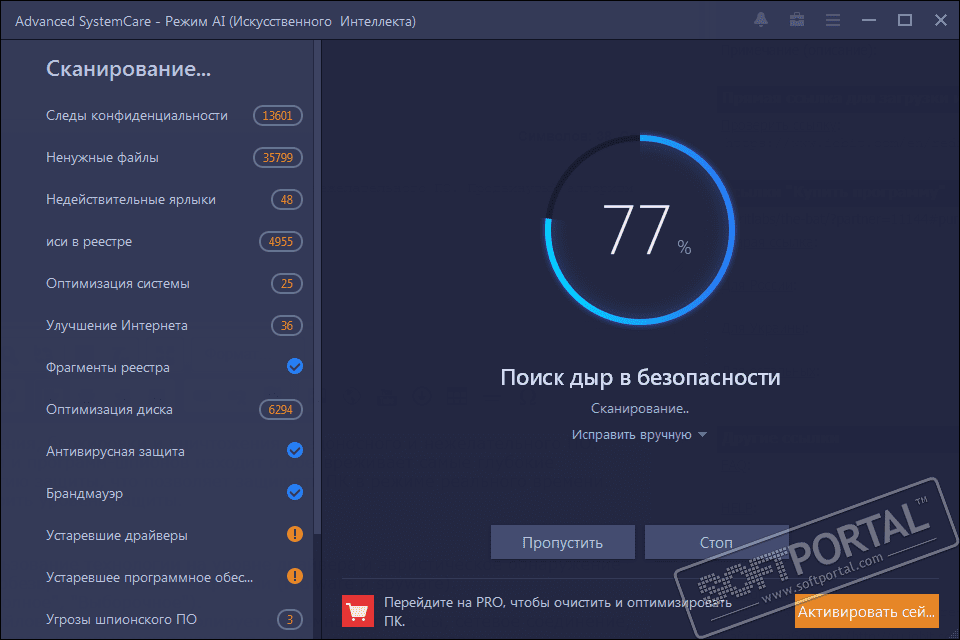The height and width of the screenshot is (640, 960).
Task: Click the 77% circular progress indicator
Action: [x=640, y=230]
